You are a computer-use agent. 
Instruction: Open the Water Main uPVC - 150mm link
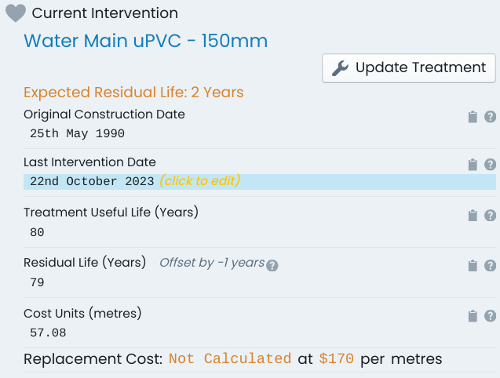pyautogui.click(x=146, y=41)
